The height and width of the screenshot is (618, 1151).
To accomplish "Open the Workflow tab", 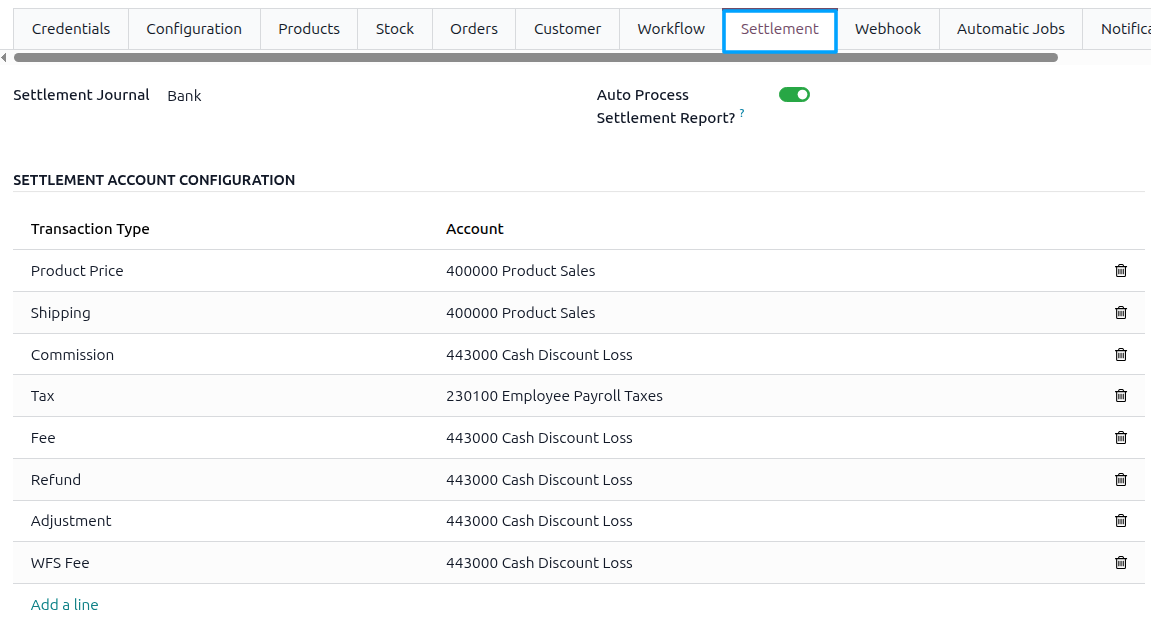I will tap(671, 29).
